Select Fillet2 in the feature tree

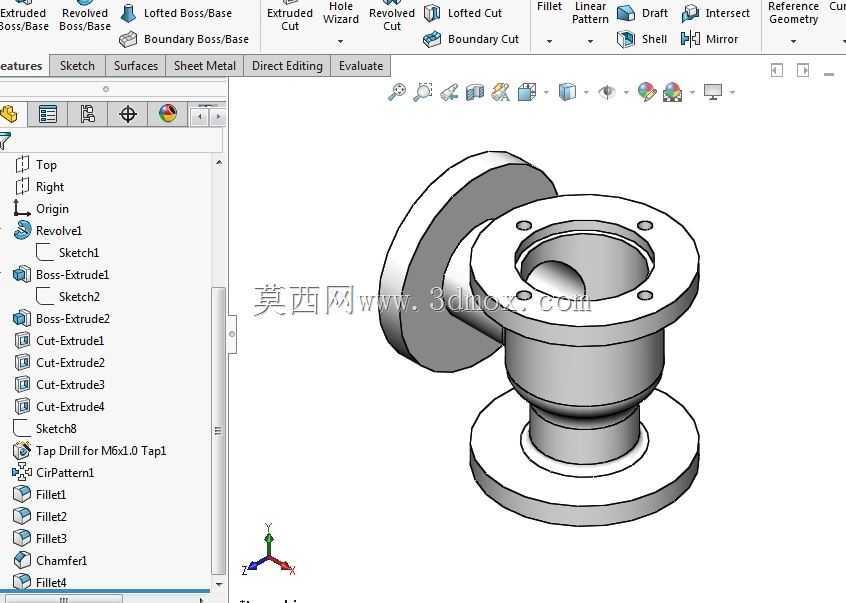(x=51, y=517)
